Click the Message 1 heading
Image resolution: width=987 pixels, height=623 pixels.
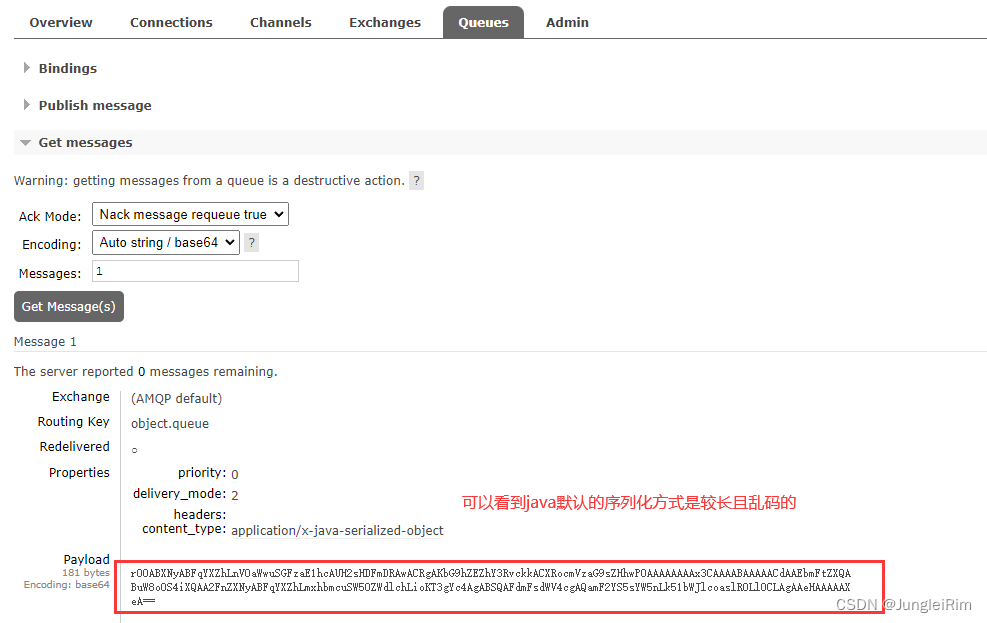45,341
